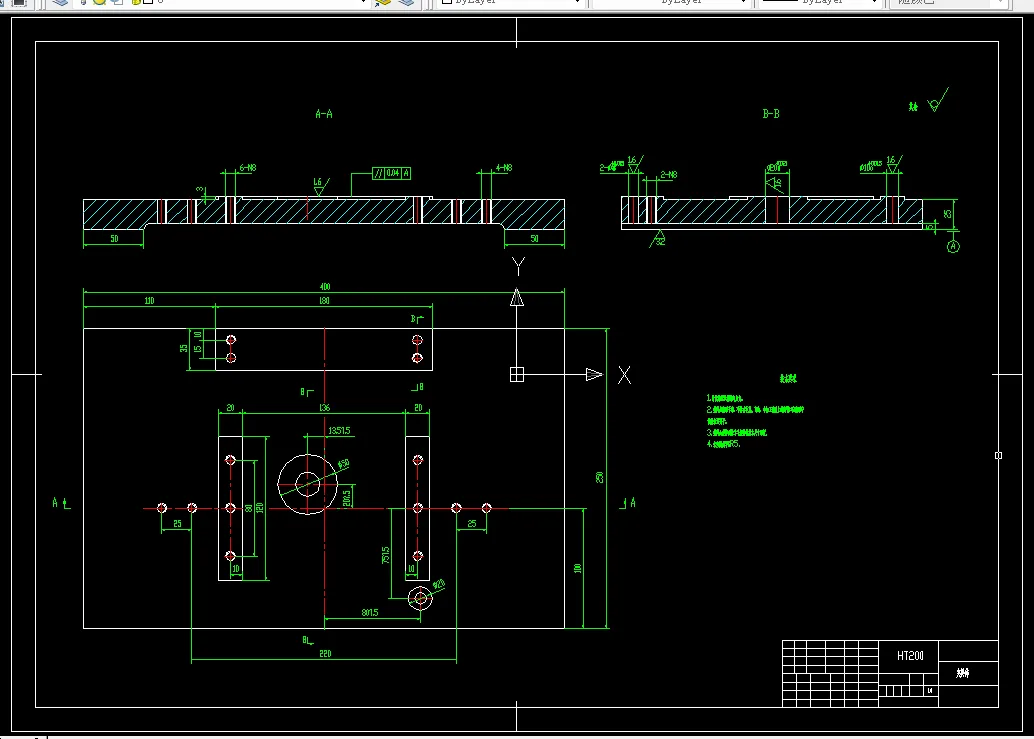
Task: Select the left 25 hole spacing dimension
Action: point(177,523)
